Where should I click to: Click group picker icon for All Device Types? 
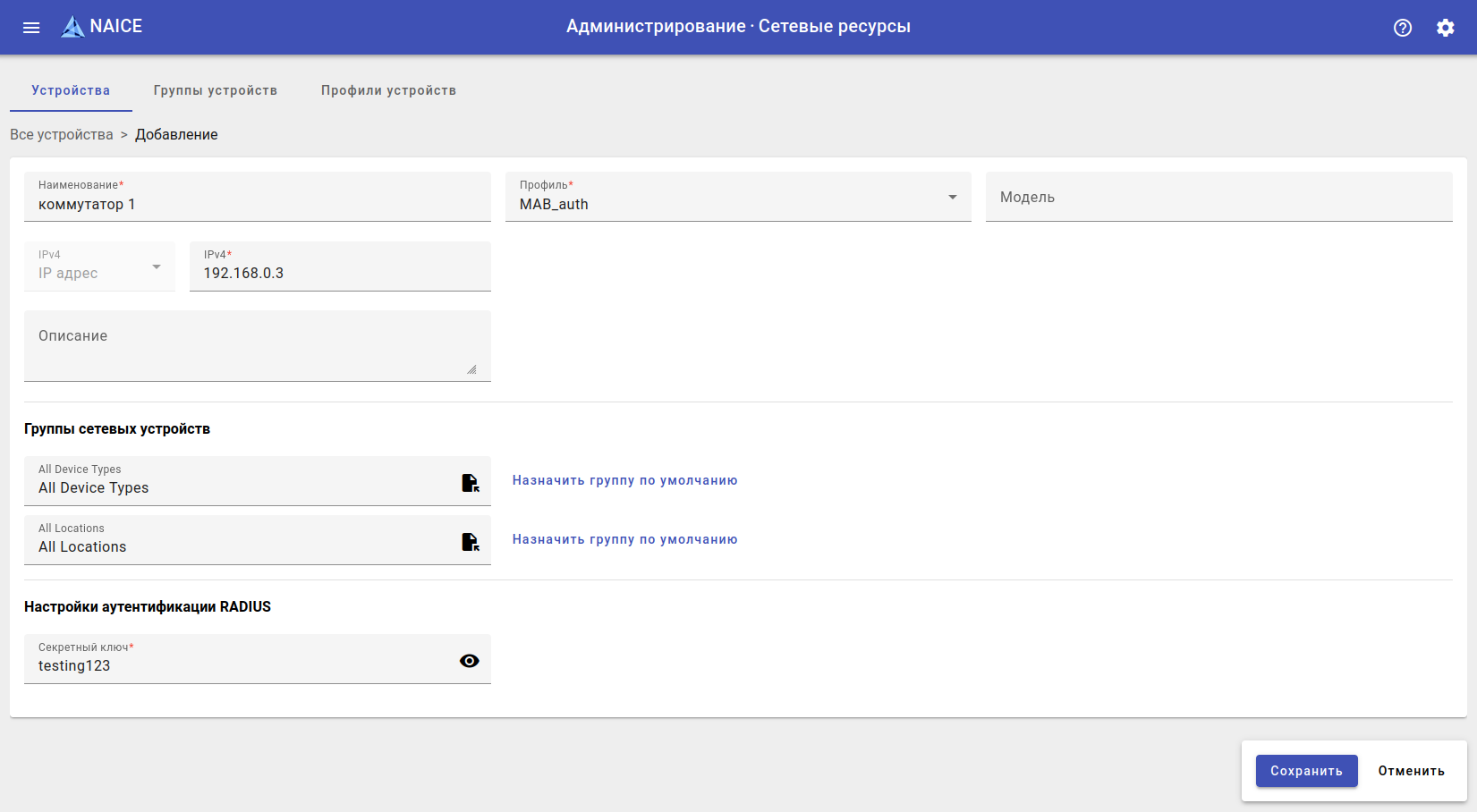point(470,483)
